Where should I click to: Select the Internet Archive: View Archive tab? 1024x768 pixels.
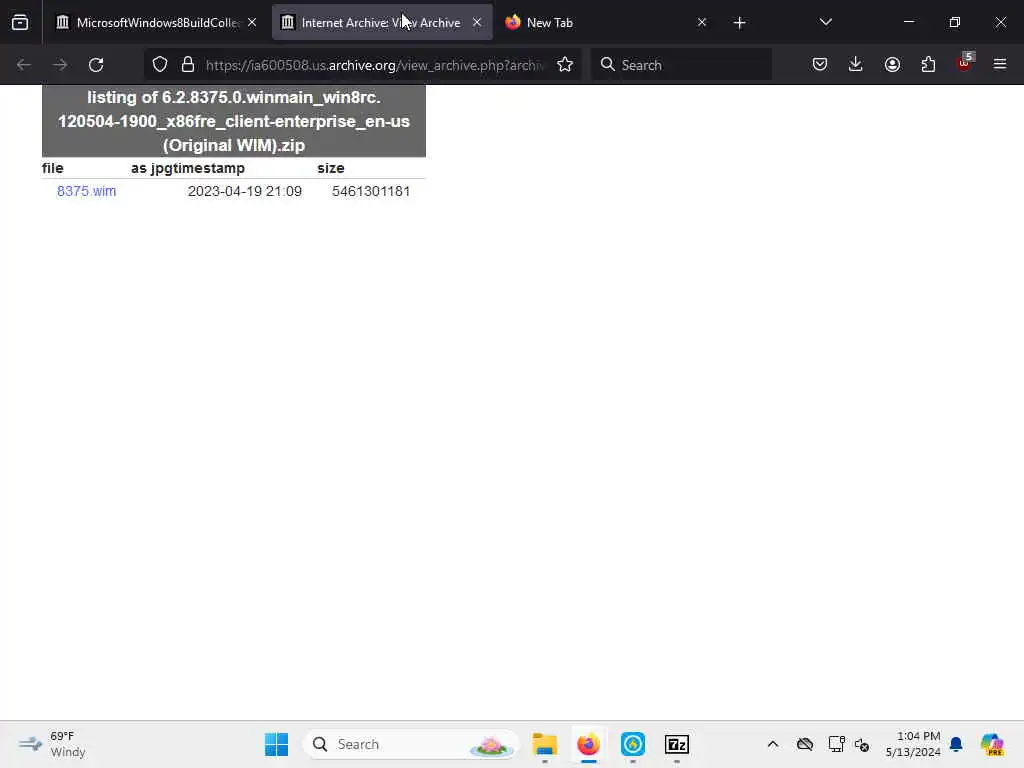382,23
